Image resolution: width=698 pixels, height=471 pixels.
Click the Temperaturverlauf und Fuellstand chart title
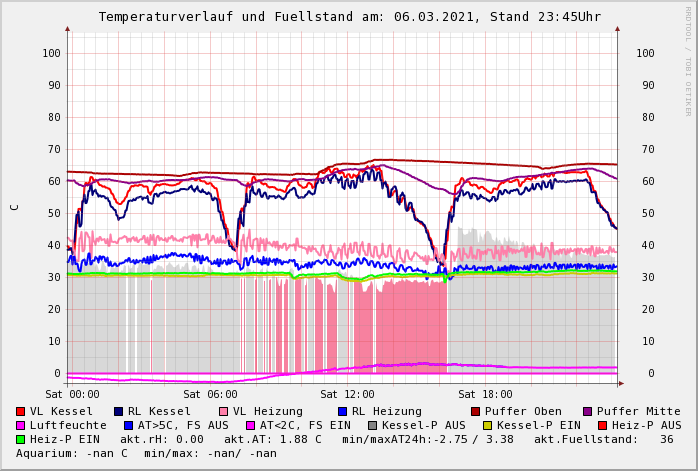click(x=349, y=17)
